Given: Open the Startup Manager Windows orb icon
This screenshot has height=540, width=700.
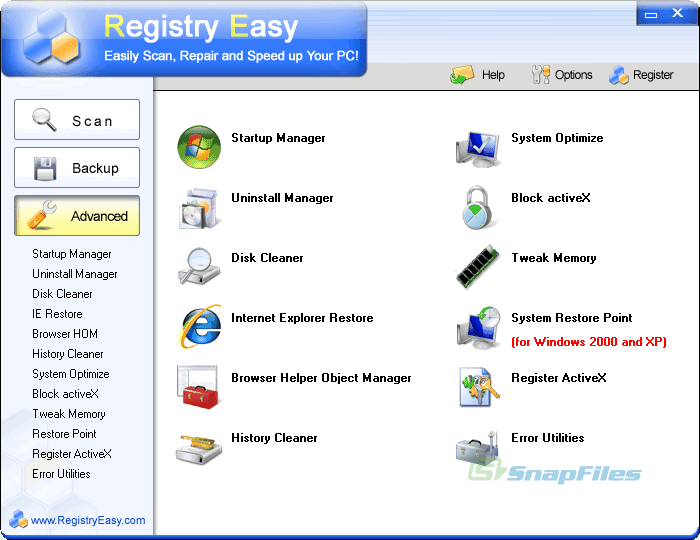Looking at the screenshot, I should click(x=199, y=147).
